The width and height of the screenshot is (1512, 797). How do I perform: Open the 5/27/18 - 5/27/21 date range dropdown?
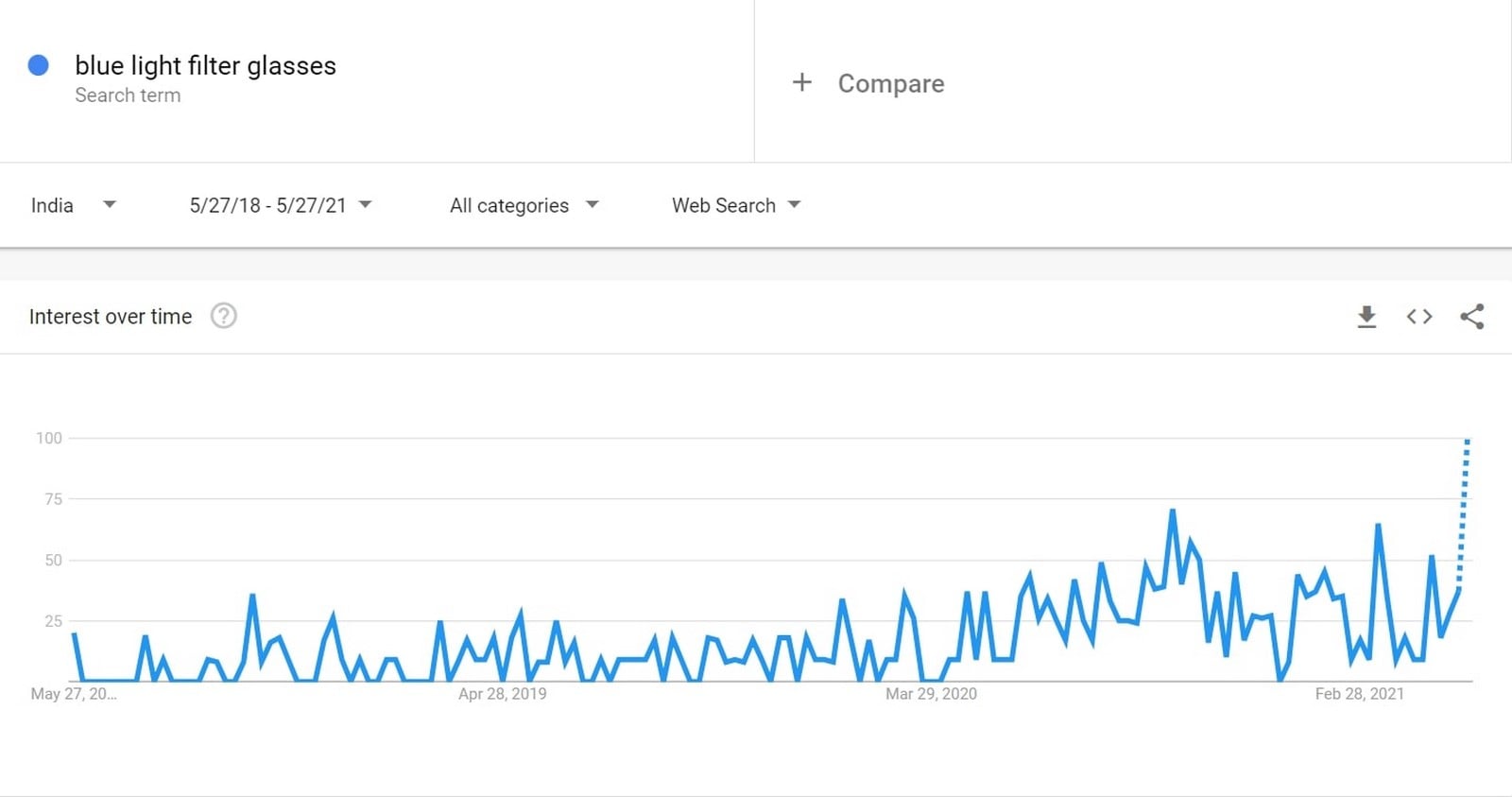(x=281, y=205)
